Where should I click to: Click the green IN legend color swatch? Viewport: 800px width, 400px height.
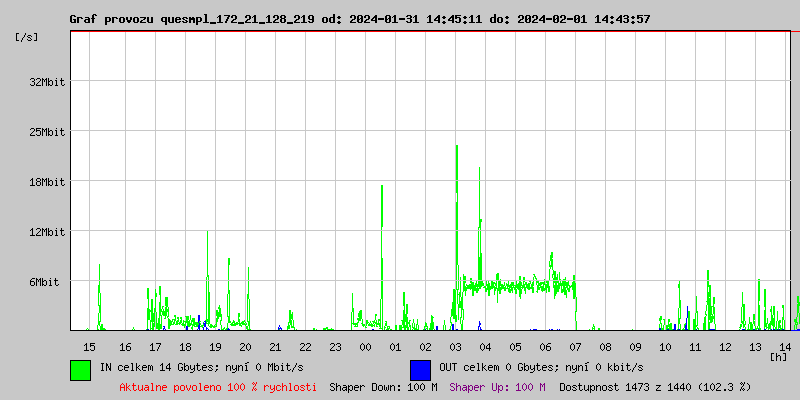point(80,369)
